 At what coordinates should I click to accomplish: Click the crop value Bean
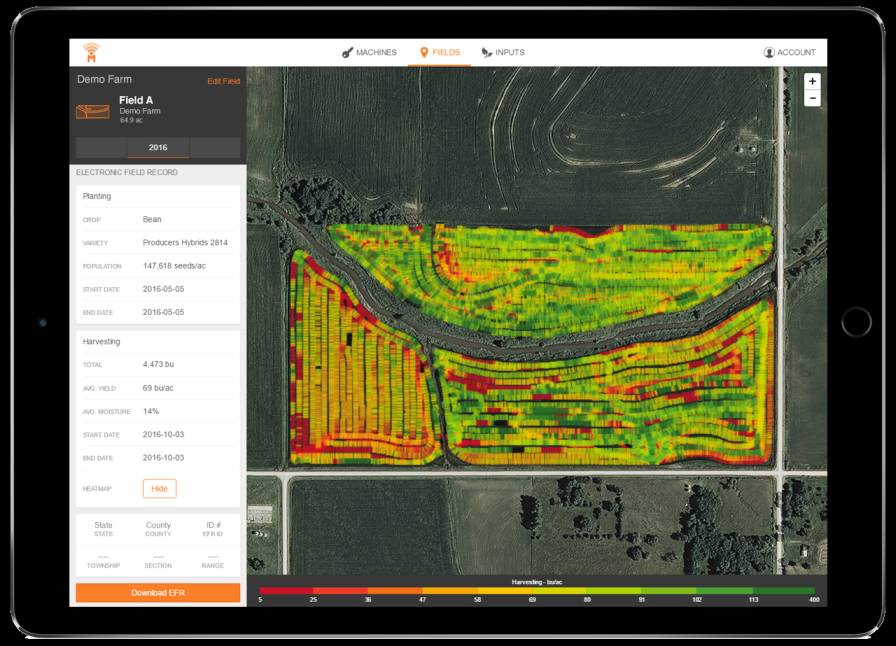click(x=152, y=220)
